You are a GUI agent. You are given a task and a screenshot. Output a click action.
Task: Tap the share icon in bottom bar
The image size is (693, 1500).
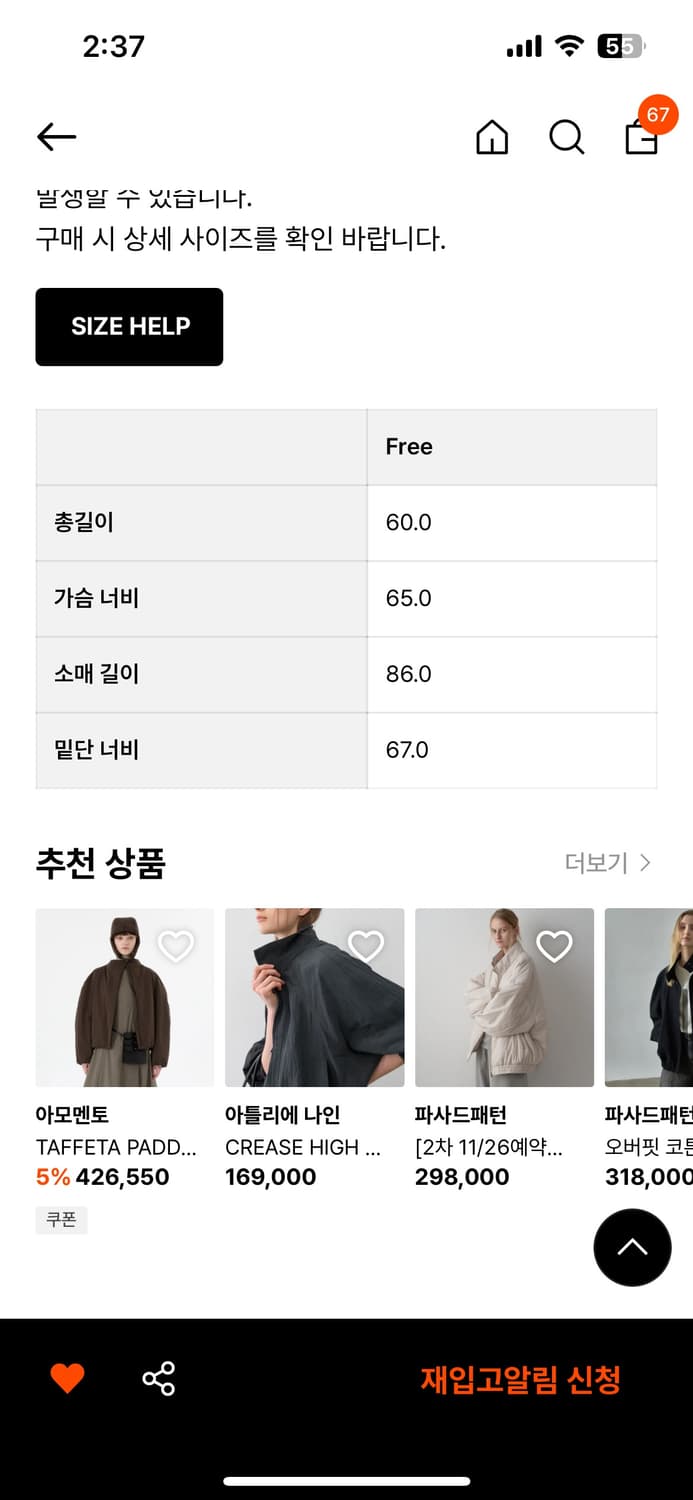coord(158,1378)
